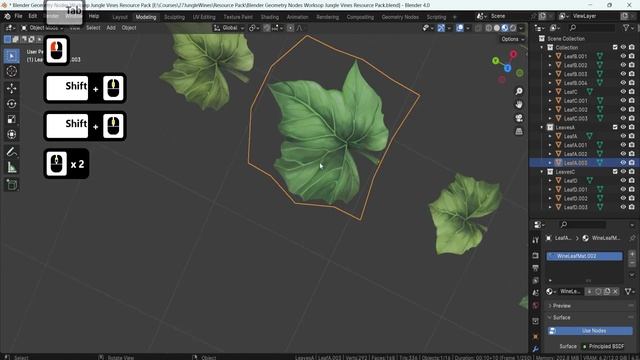Viewport: 640px width, 360px height.
Task: Select the Select Box tool
Action: click(x=11, y=56)
